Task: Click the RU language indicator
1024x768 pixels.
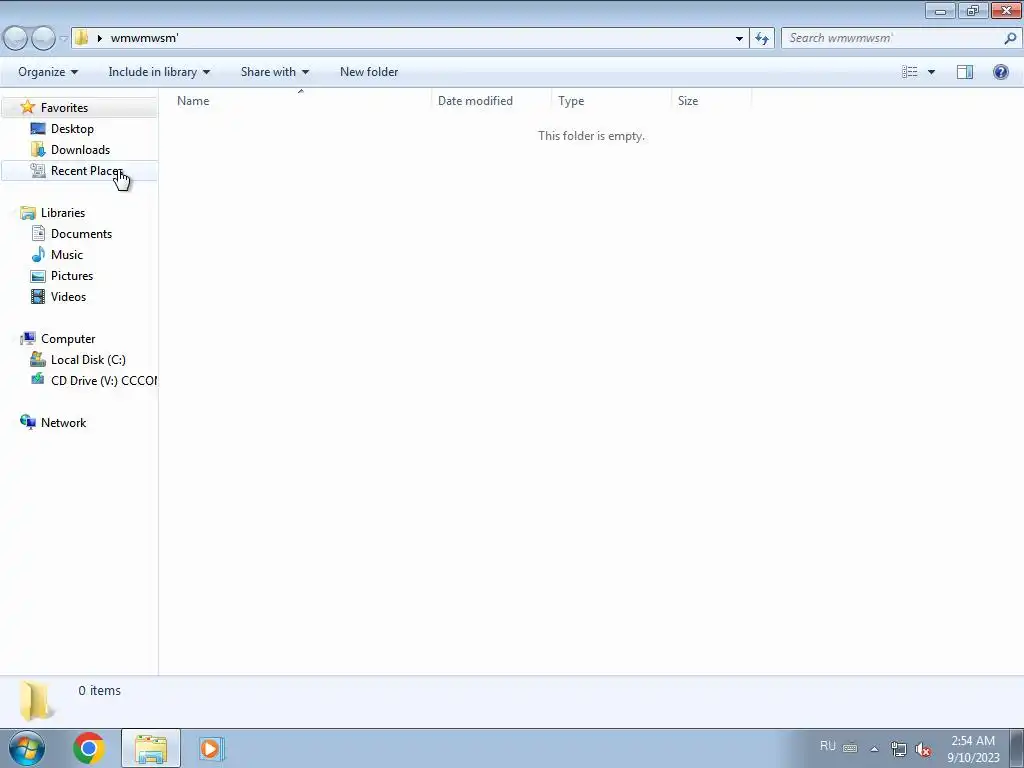Action: point(827,746)
